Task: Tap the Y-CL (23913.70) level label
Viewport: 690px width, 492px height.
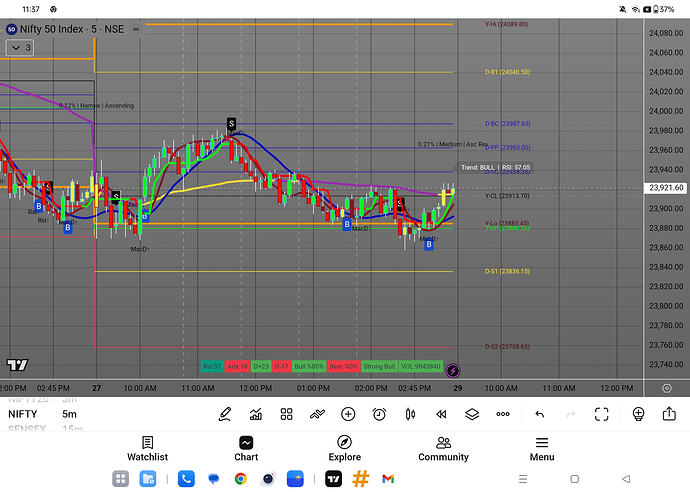Action: pos(507,196)
